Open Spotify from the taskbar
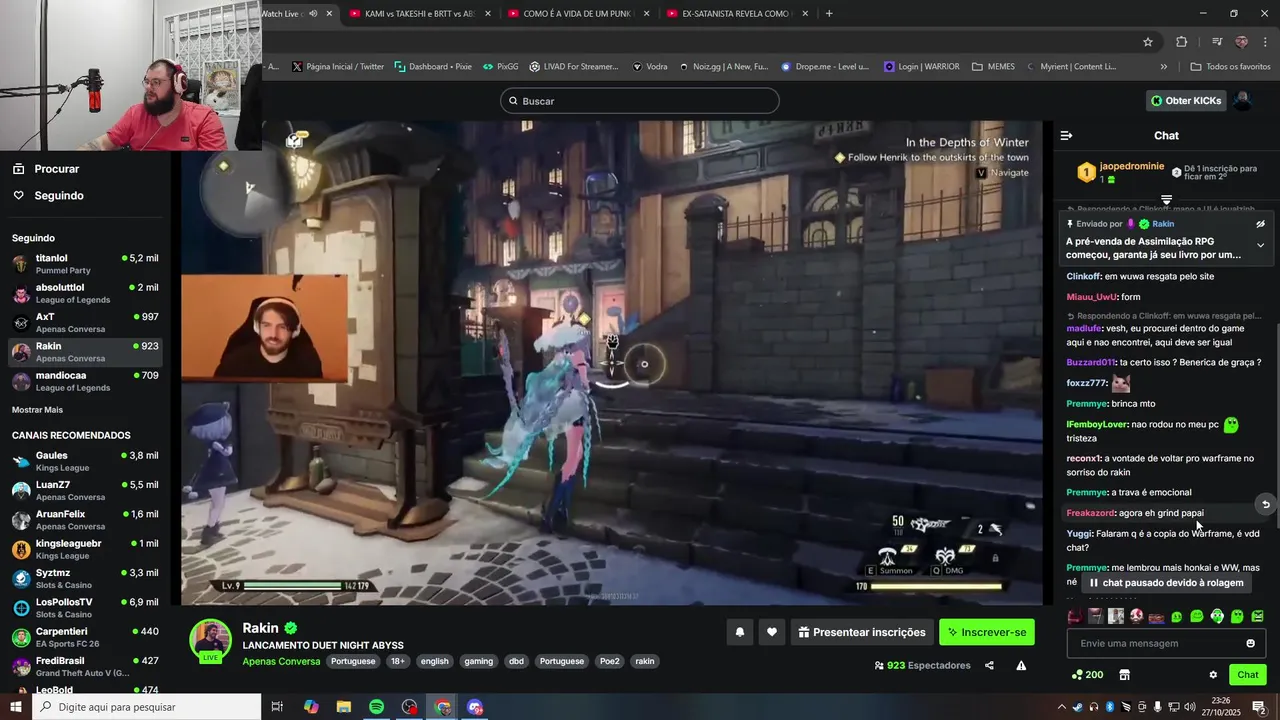 click(x=376, y=707)
